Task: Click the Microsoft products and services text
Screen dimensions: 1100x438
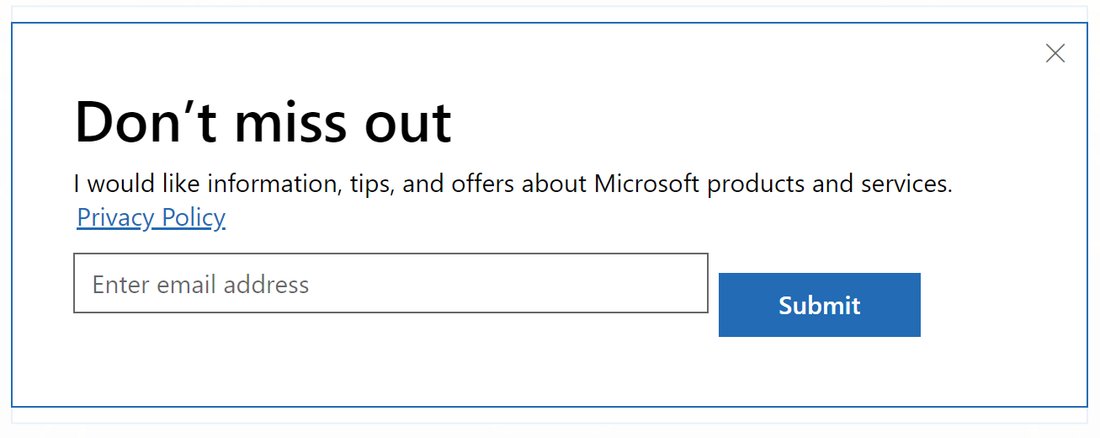Action: click(772, 184)
